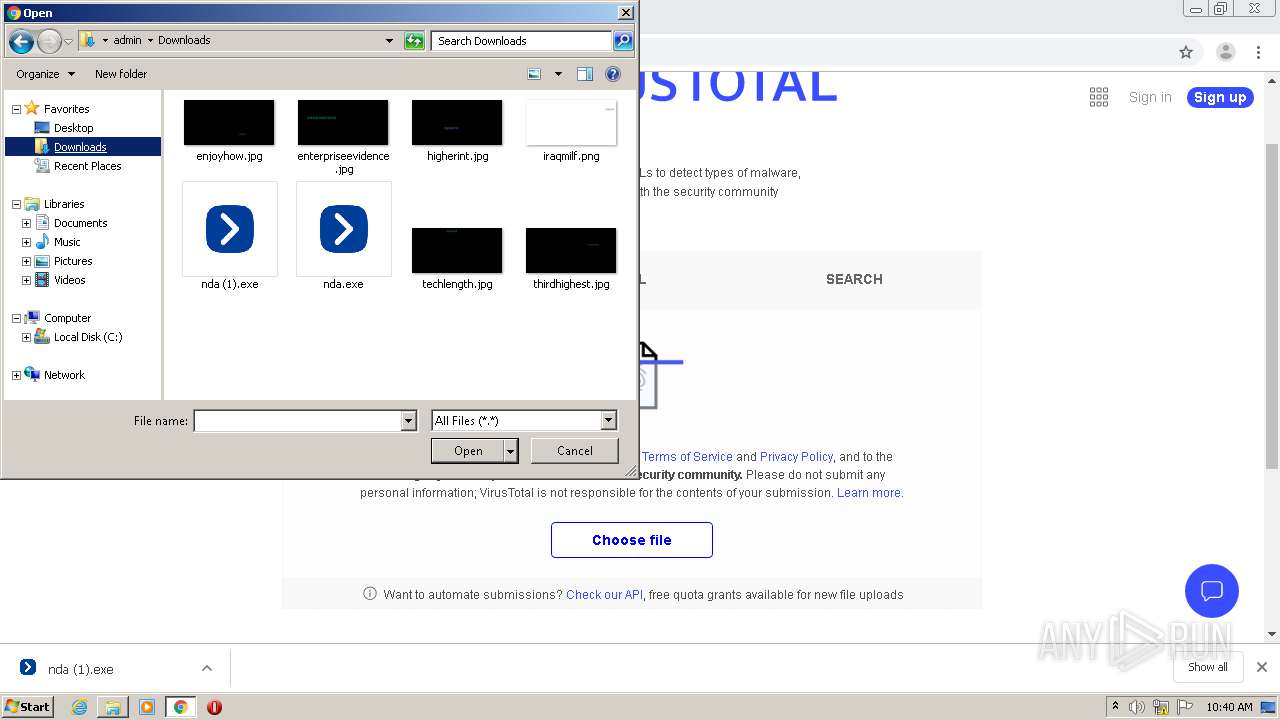Viewport: 1280px width, 720px height.
Task: Click the red Opera-like taskbar icon
Action: pyautogui.click(x=214, y=707)
